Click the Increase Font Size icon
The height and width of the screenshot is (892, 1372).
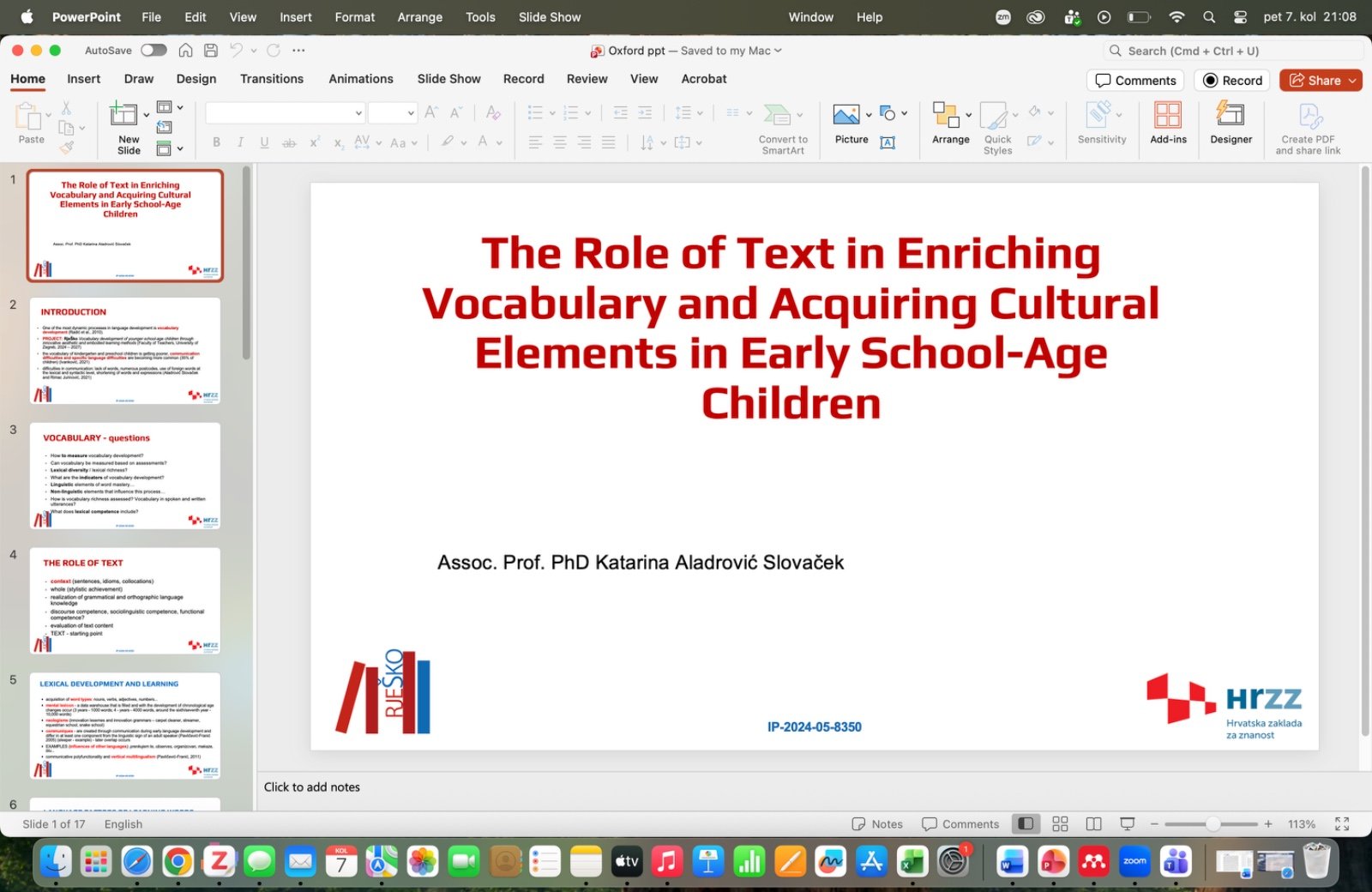(x=431, y=112)
